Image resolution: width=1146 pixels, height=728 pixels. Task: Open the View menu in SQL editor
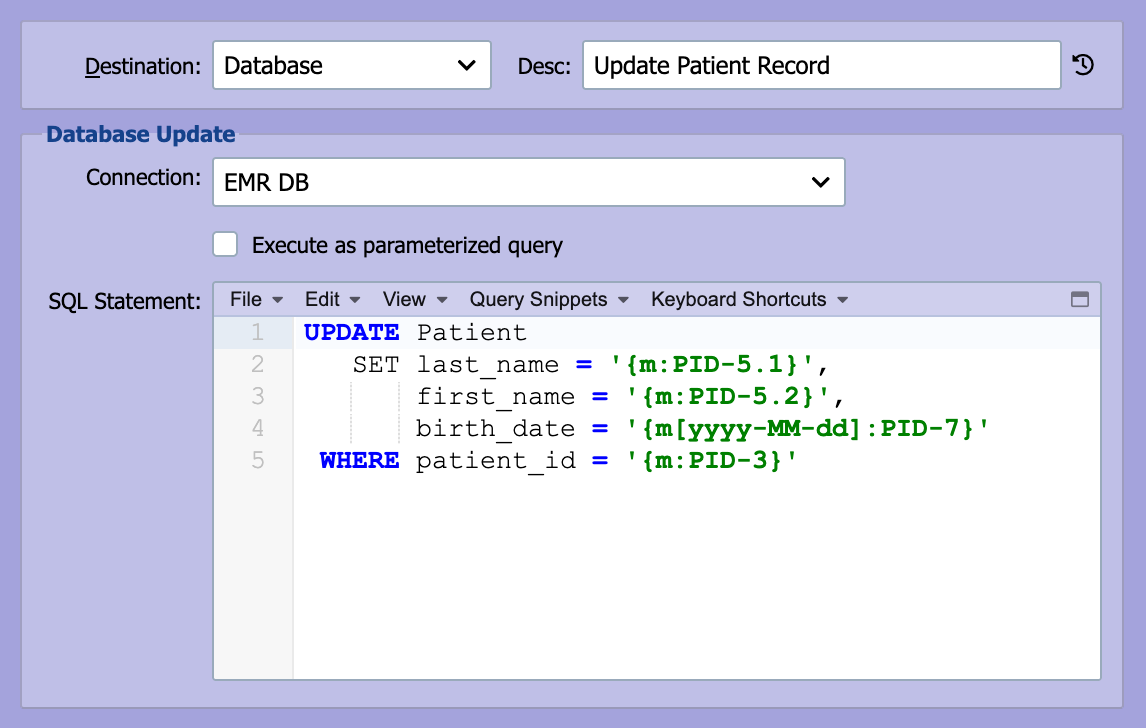(x=414, y=300)
